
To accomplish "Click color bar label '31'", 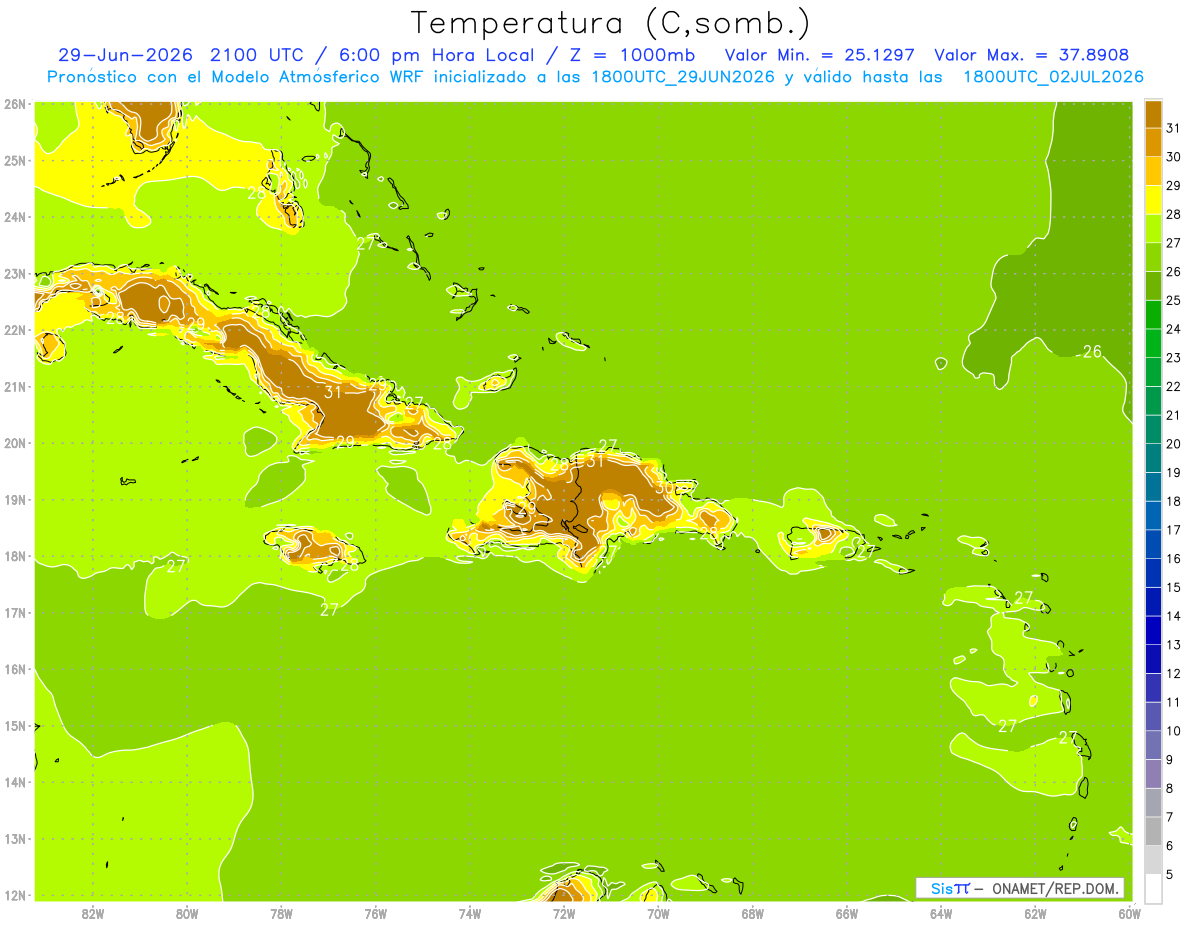I will click(1173, 128).
